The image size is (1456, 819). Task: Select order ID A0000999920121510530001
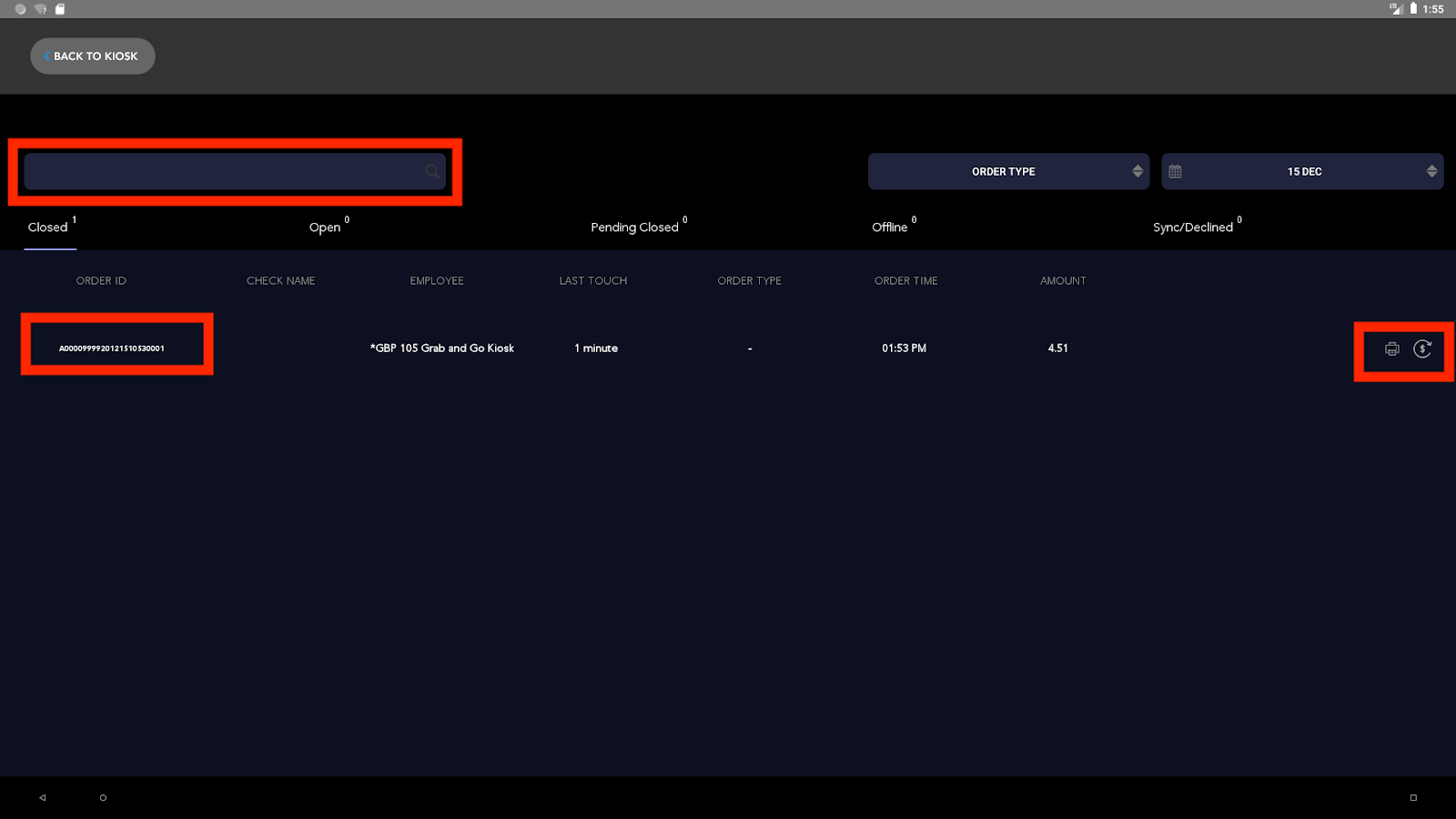[x=112, y=349]
